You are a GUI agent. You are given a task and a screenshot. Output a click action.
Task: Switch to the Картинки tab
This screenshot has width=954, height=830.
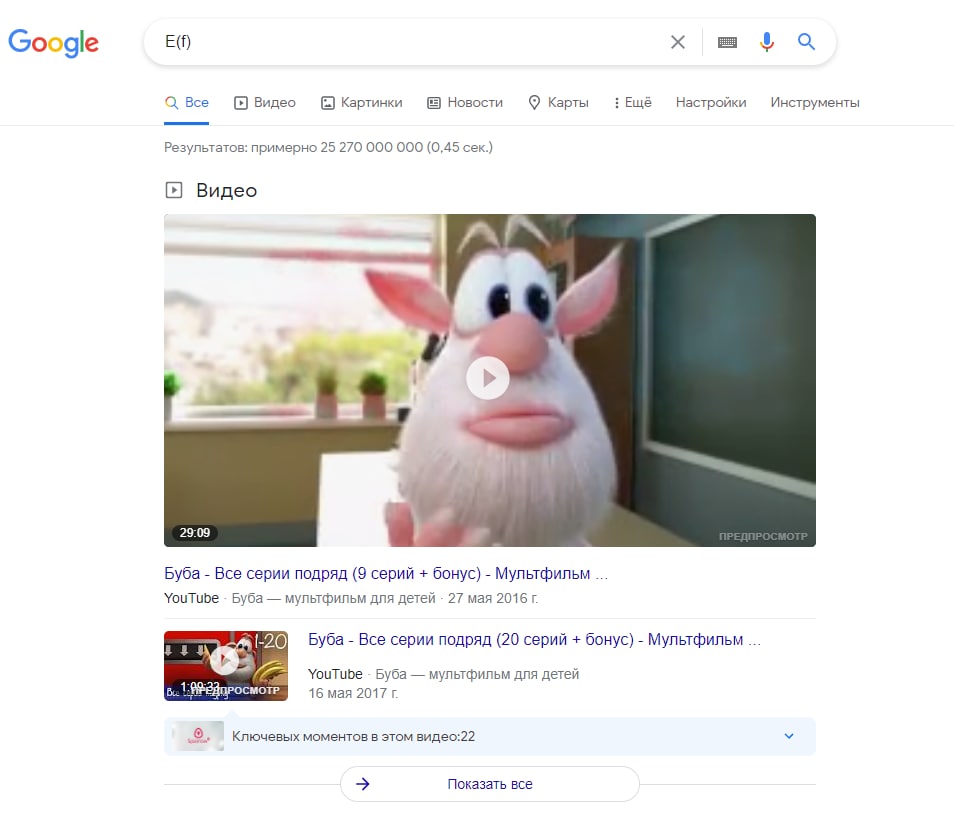[361, 102]
